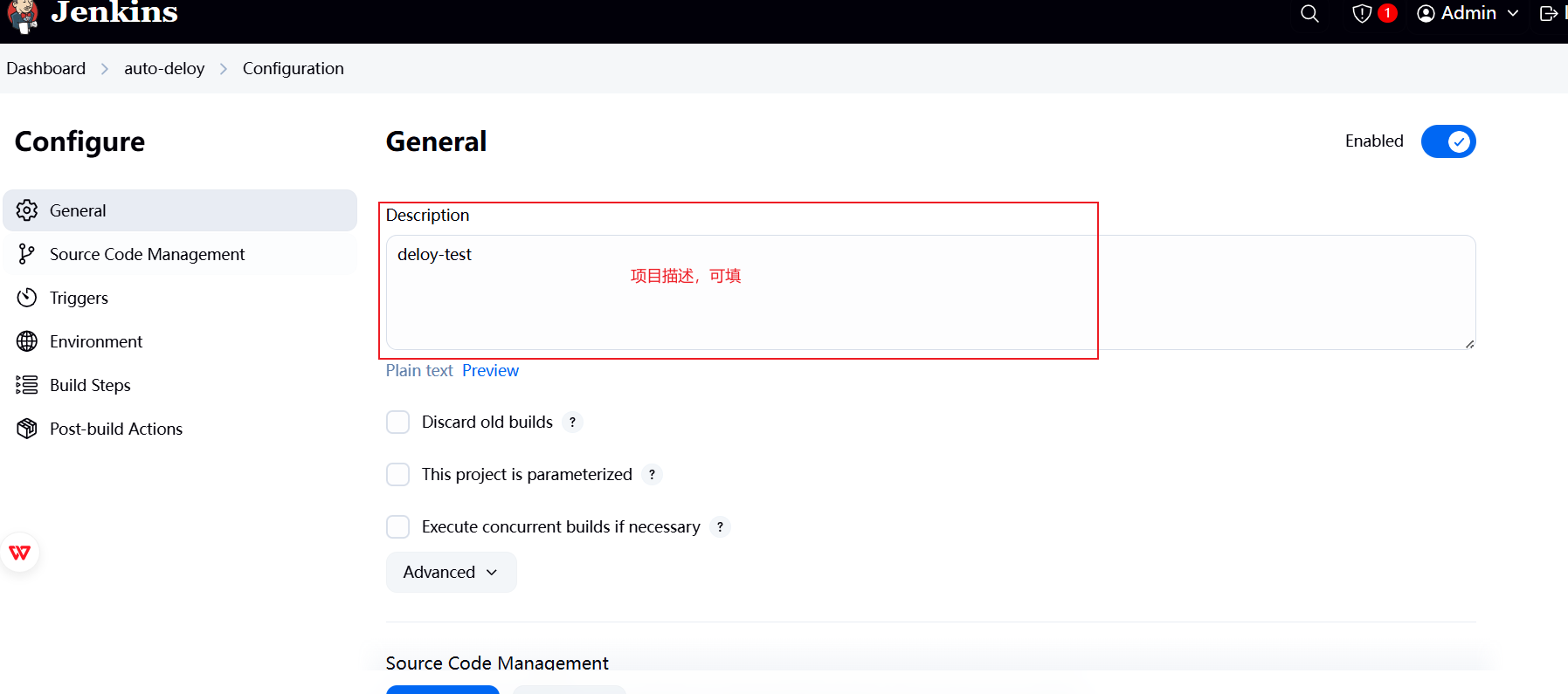Click into the Description text area
Screen dimensions: 1568x694
pos(931,292)
